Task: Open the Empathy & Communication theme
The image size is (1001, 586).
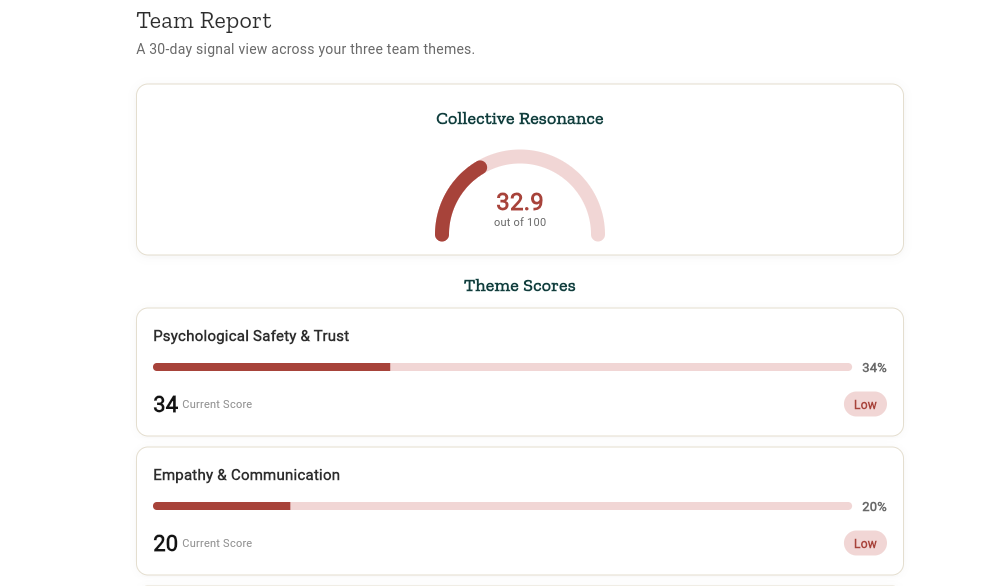Action: tap(246, 475)
